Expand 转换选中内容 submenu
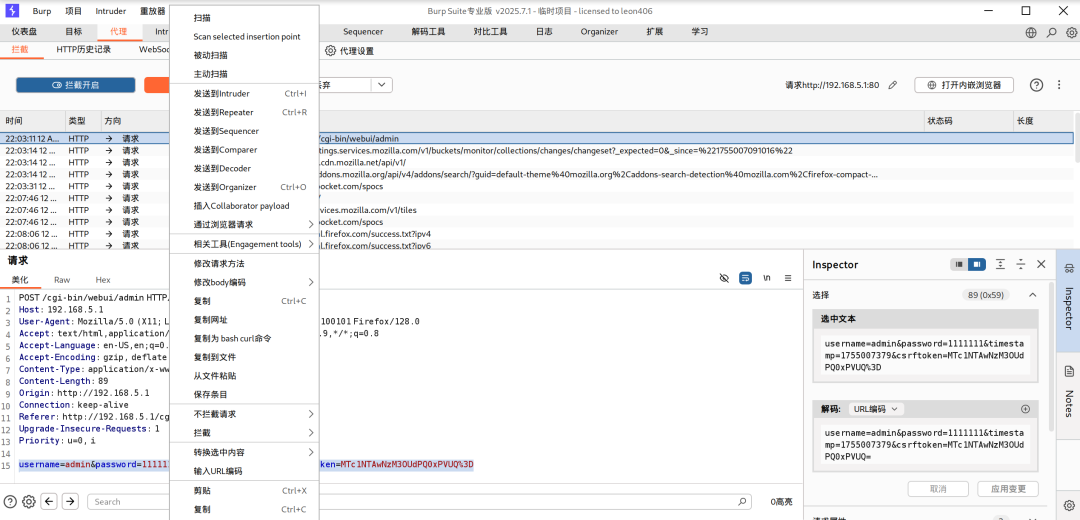The width and height of the screenshot is (1080, 520). coord(245,453)
